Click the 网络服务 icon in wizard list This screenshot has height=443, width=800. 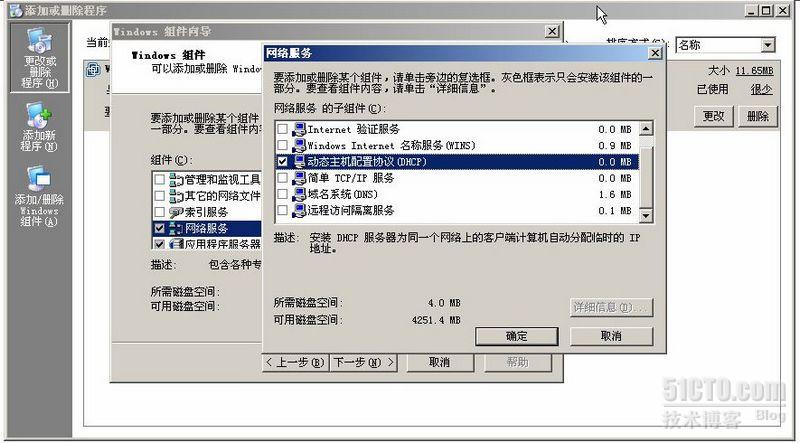point(176,228)
